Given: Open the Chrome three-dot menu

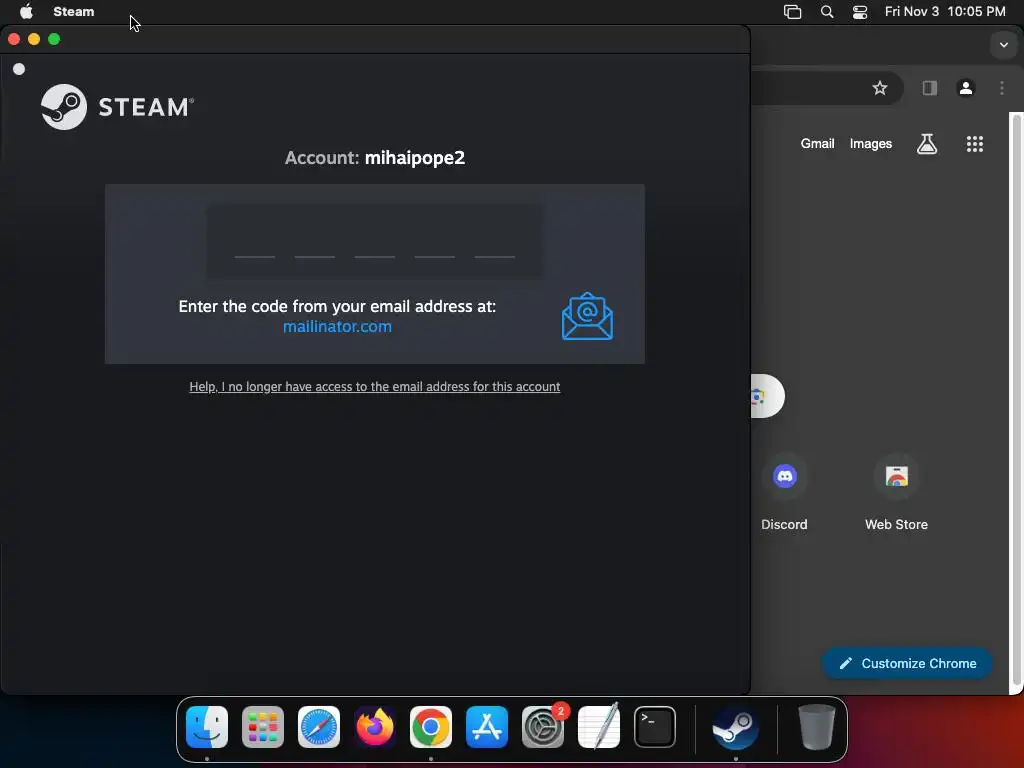Looking at the screenshot, I should click(1002, 88).
